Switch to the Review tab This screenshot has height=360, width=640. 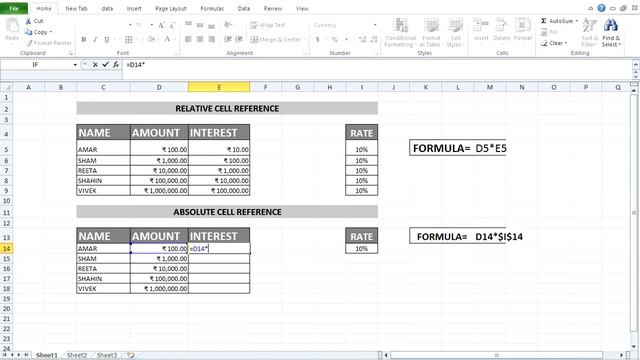tap(273, 9)
